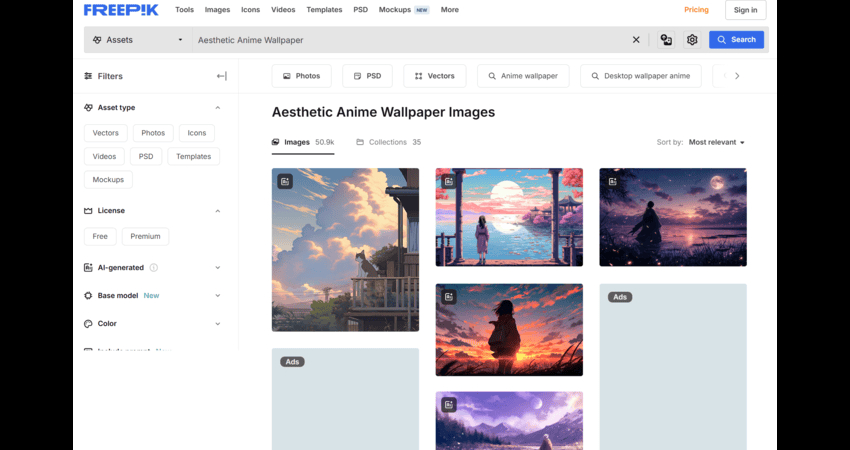Screen dimensions: 850x450
Task: Open the Templates menu in navbar
Action: [324, 10]
